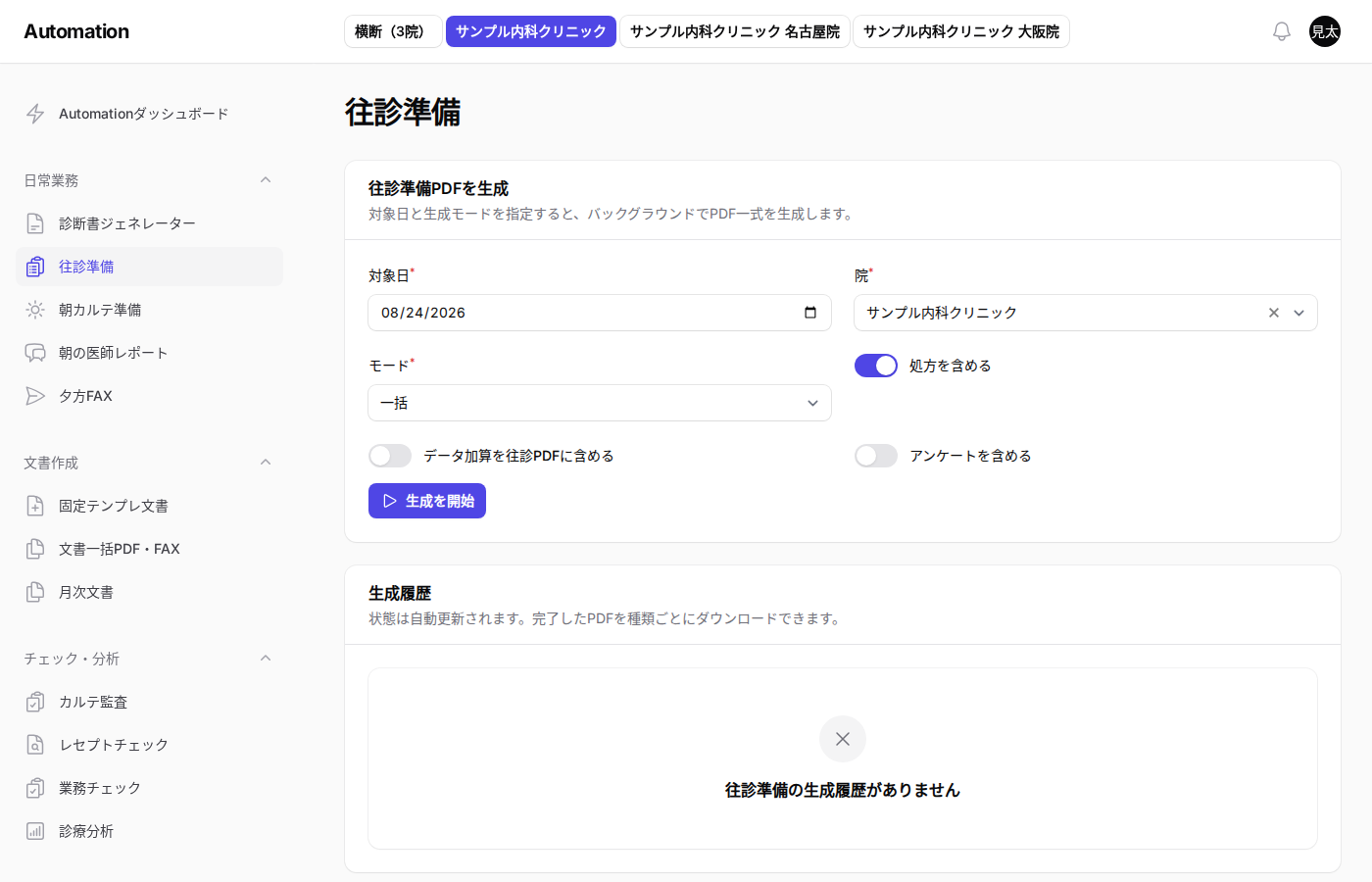Click the Automation logo title
Viewport: 1372px width, 882px height.
pos(76,31)
